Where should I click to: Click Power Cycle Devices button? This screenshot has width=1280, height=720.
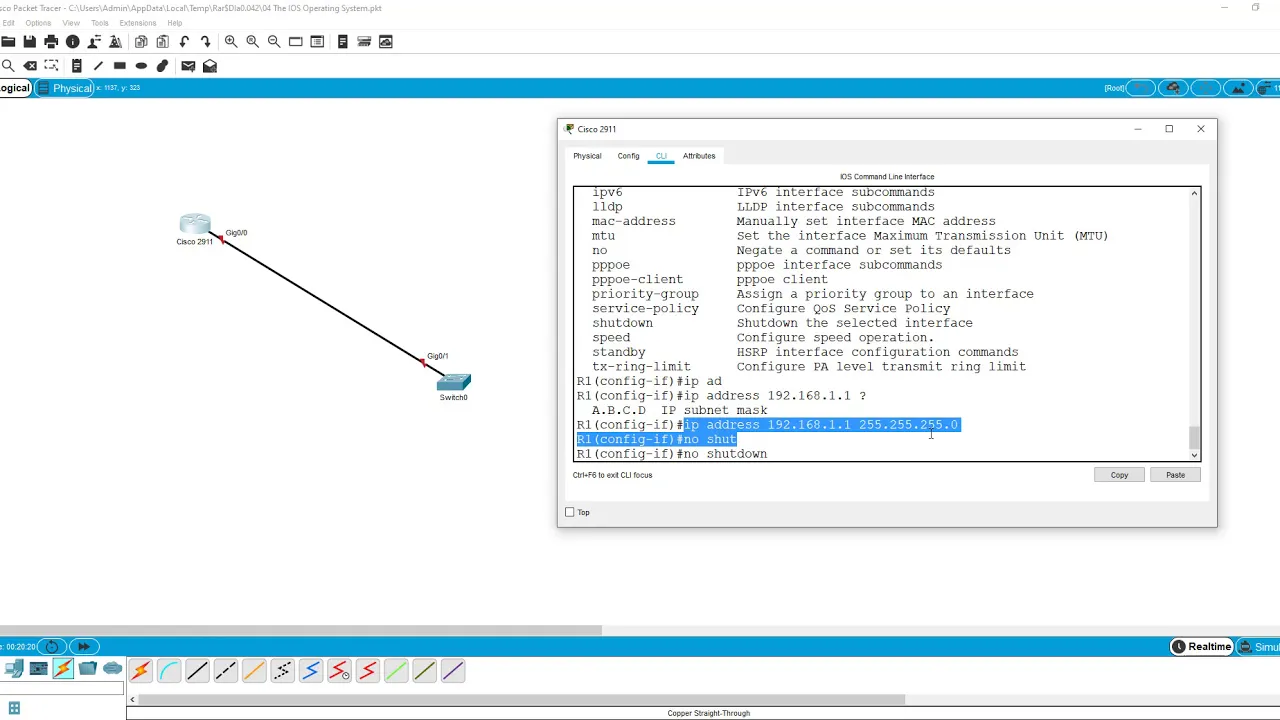click(52, 647)
